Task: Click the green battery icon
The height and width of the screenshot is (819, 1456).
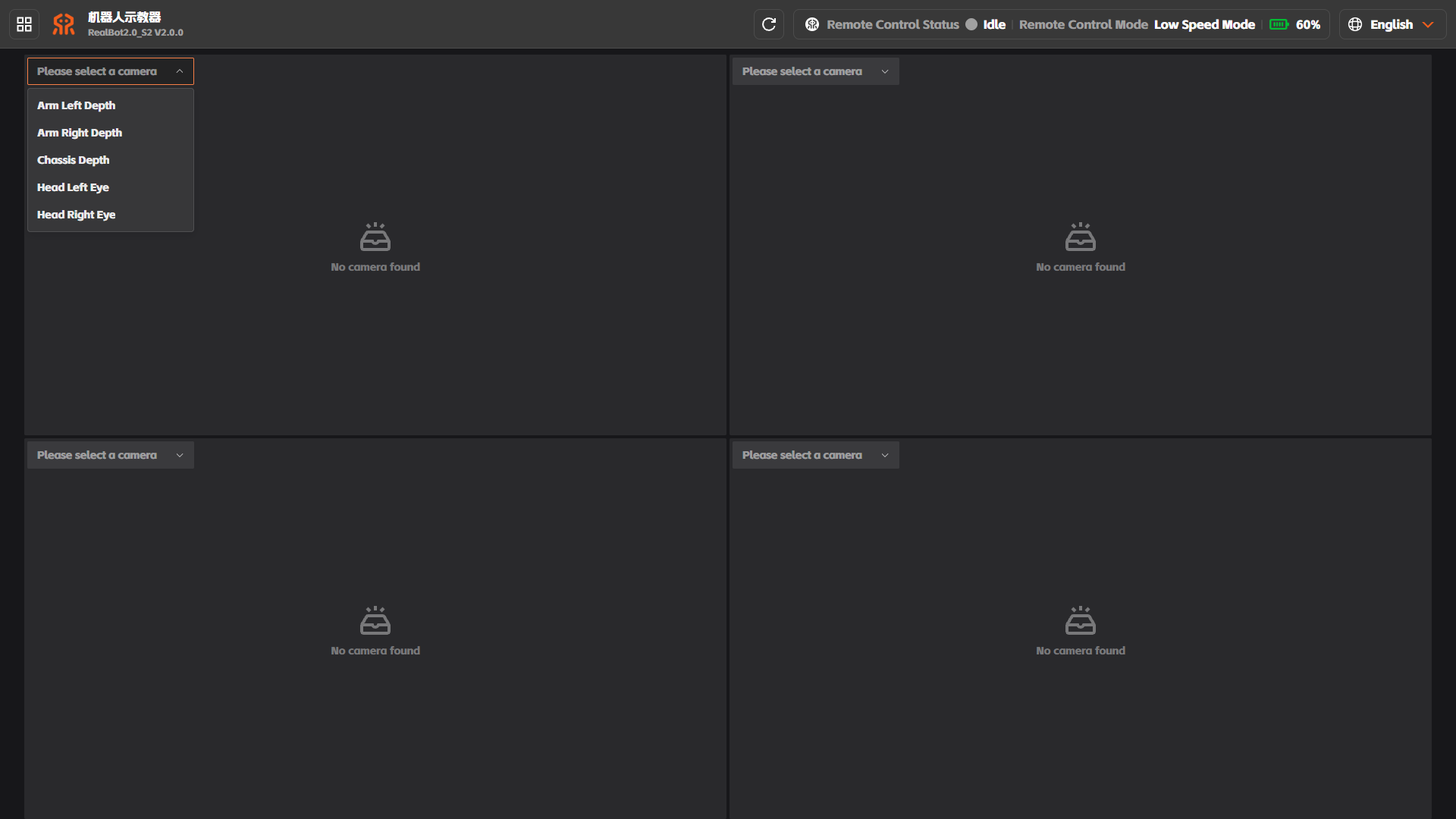Action: pos(1279,24)
